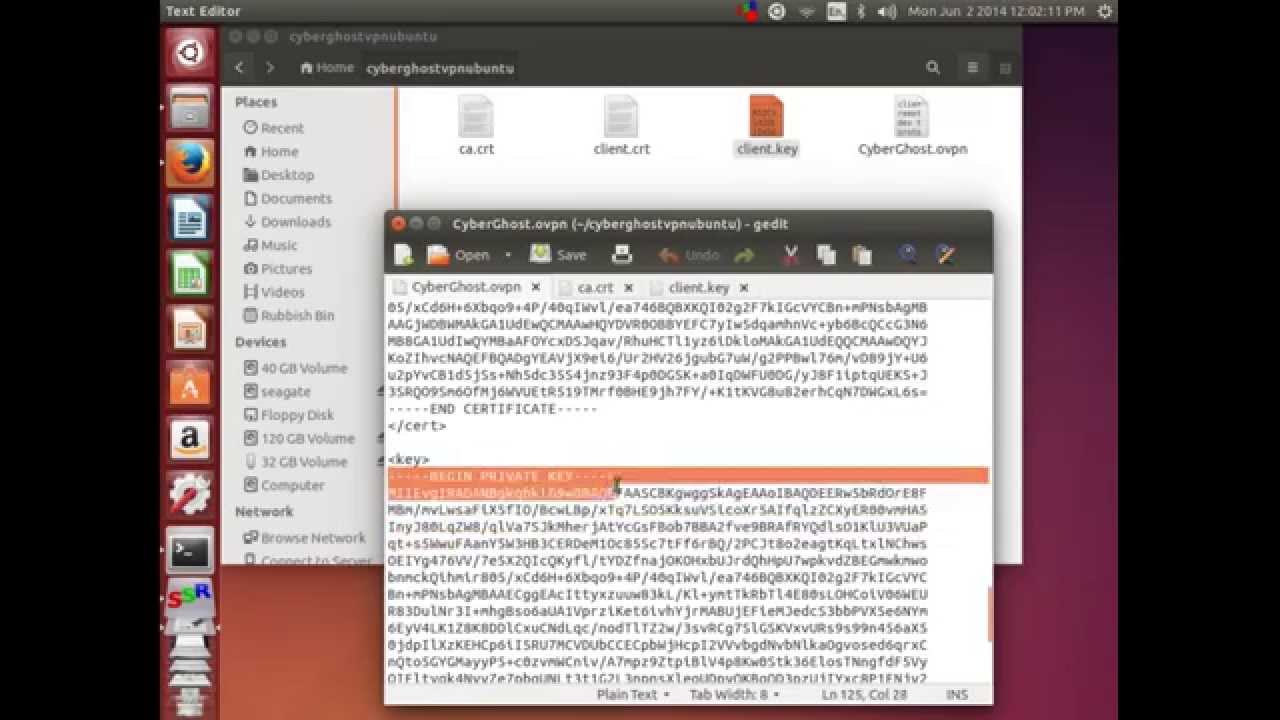Switch to the client.key tab
Screen dimensions: 1280x720
(x=699, y=287)
